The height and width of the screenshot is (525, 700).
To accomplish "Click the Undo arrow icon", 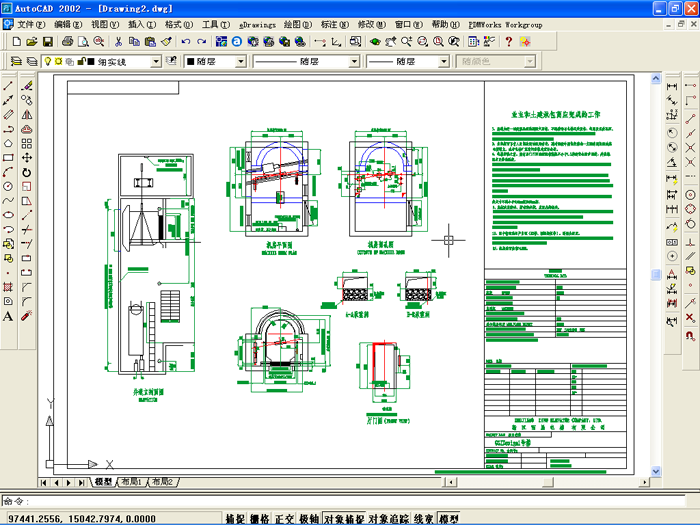I will pyautogui.click(x=187, y=42).
